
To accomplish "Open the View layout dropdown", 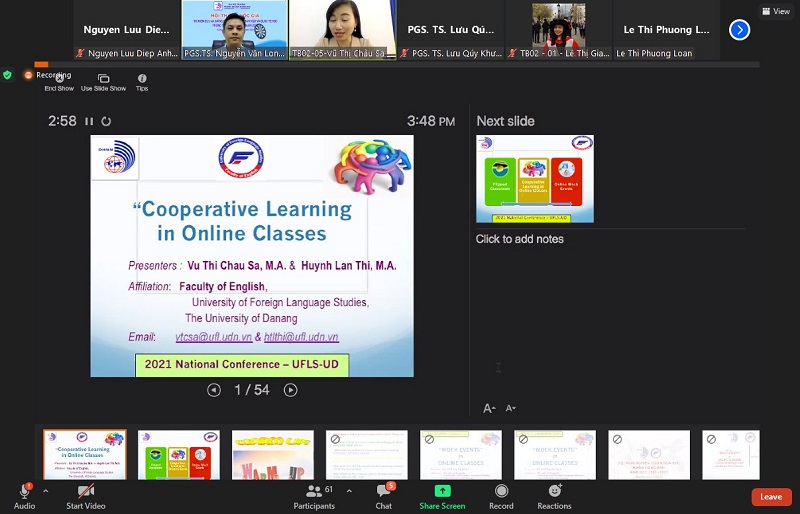I will point(775,11).
